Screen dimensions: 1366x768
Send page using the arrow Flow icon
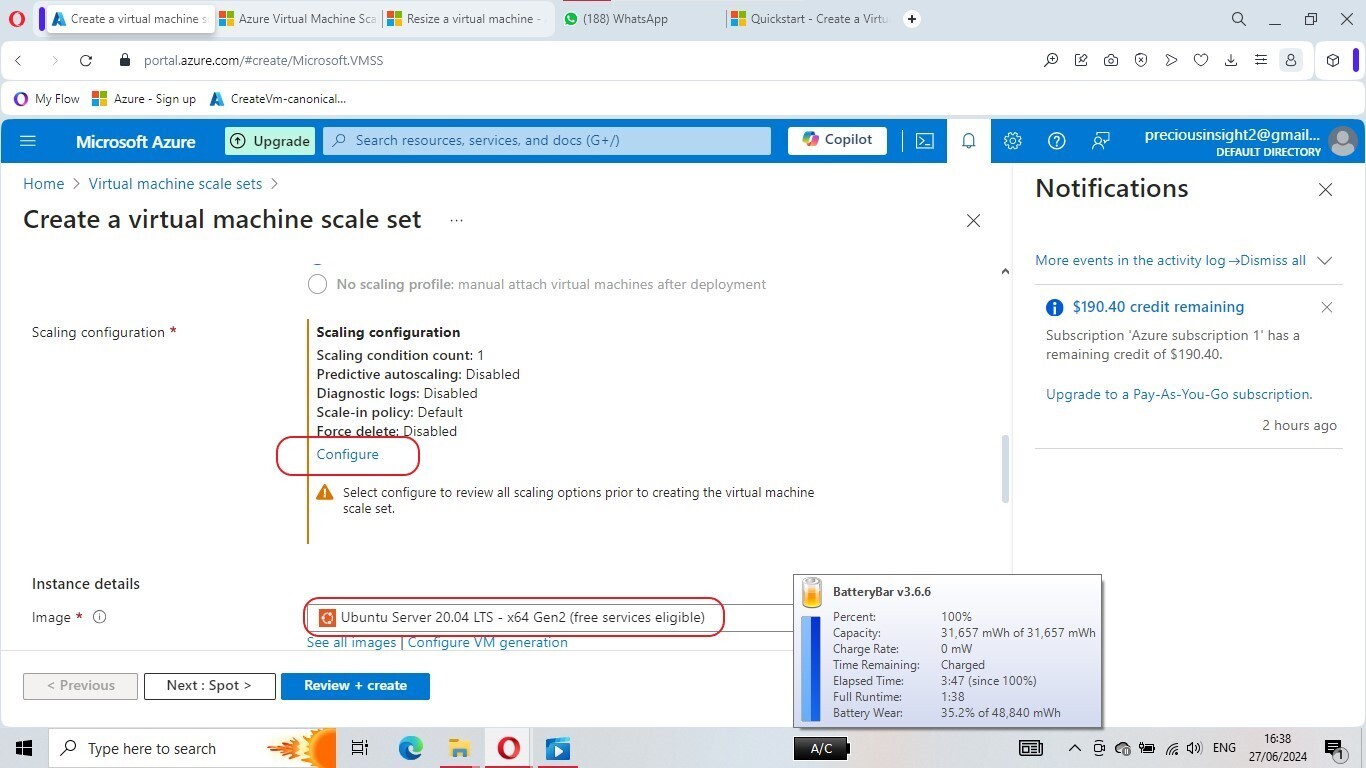(x=1171, y=60)
